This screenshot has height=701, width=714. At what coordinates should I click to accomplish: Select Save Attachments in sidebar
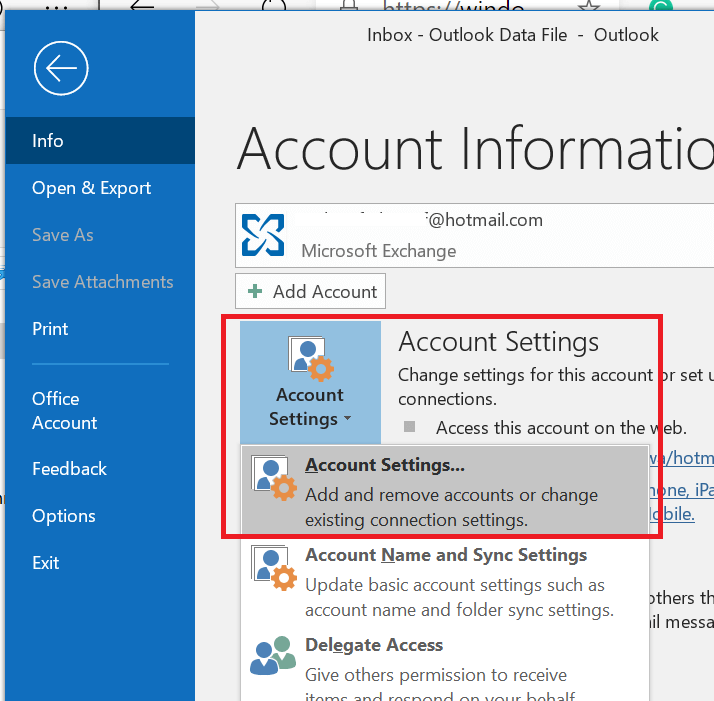[100, 282]
